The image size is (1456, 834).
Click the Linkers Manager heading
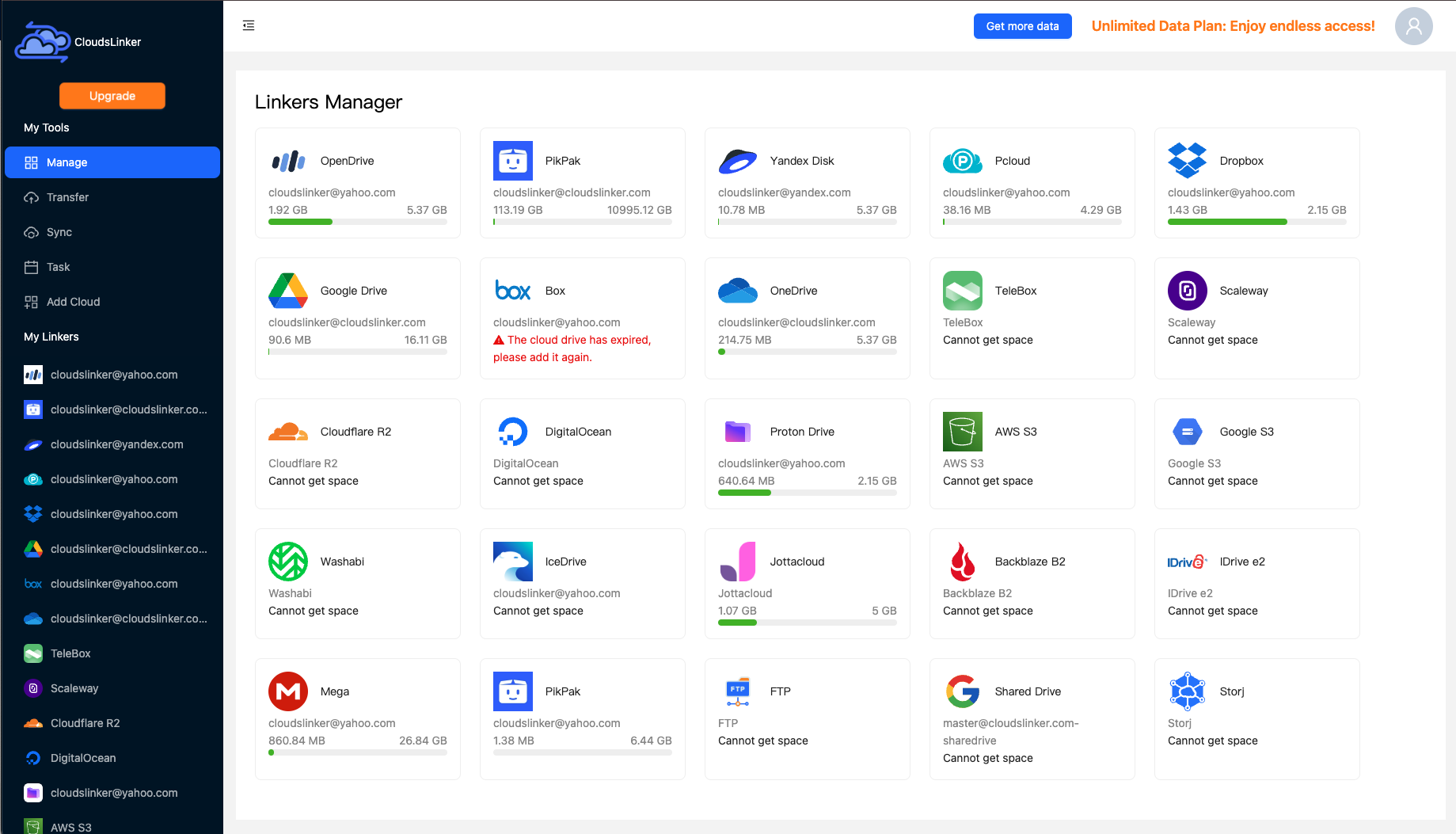pyautogui.click(x=329, y=102)
